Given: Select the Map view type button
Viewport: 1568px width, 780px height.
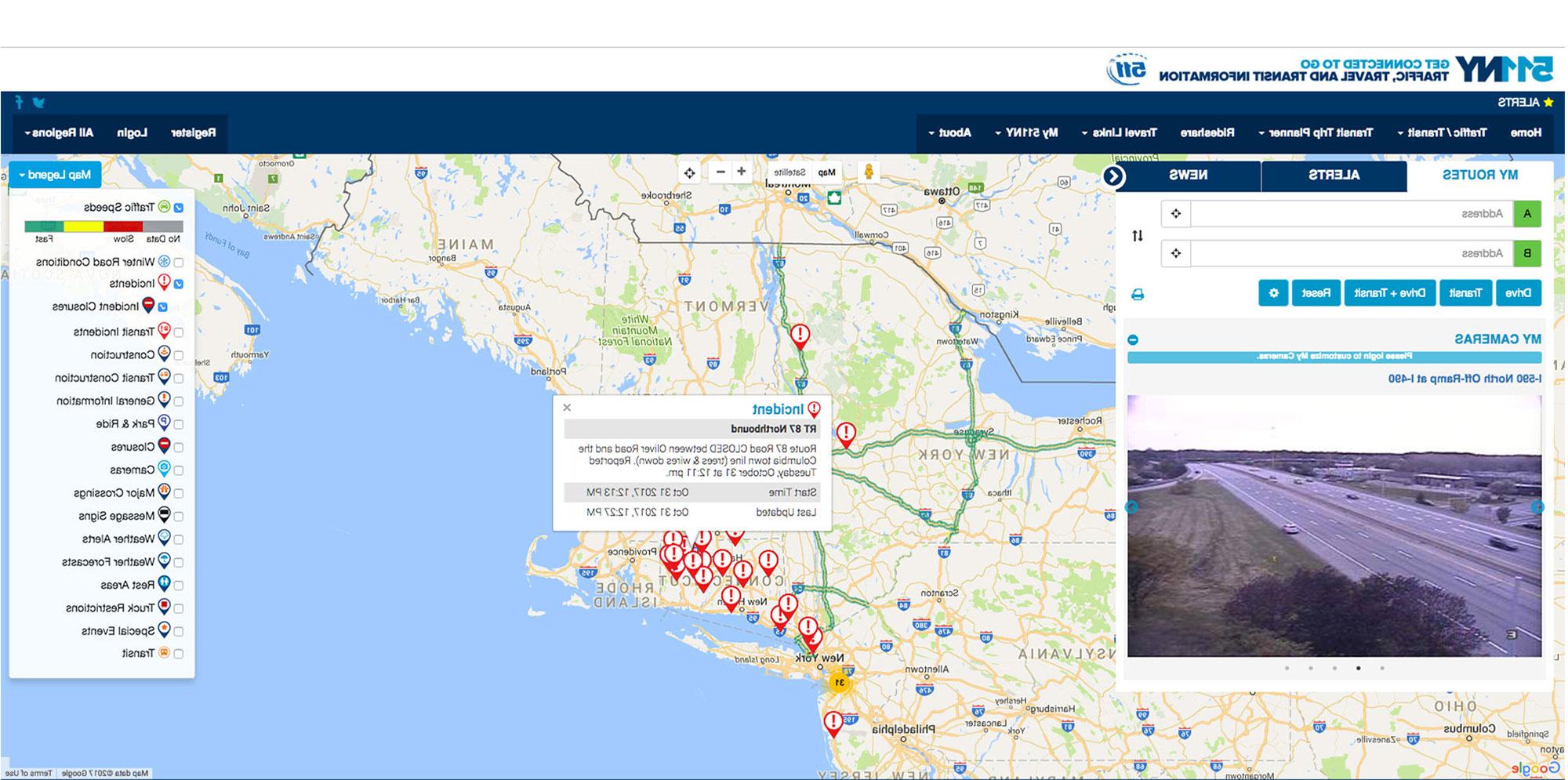Looking at the screenshot, I should point(826,172).
